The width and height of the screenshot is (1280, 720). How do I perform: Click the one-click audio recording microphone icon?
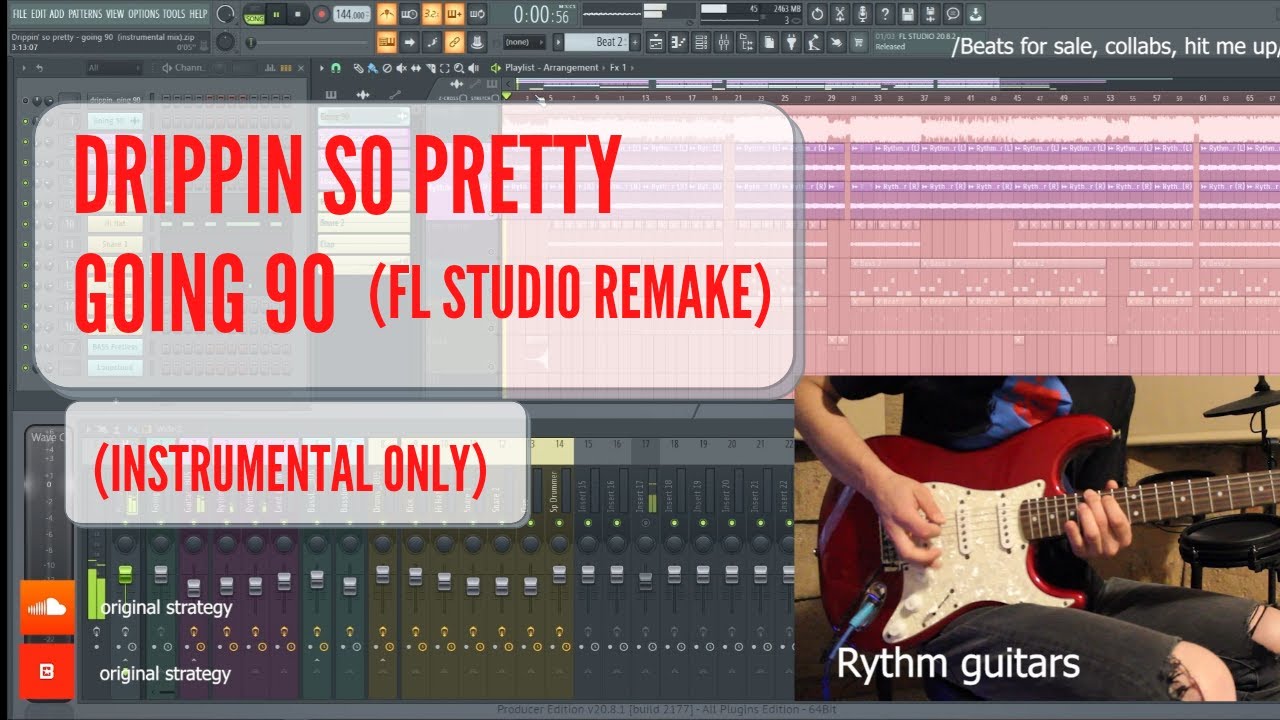[863, 14]
